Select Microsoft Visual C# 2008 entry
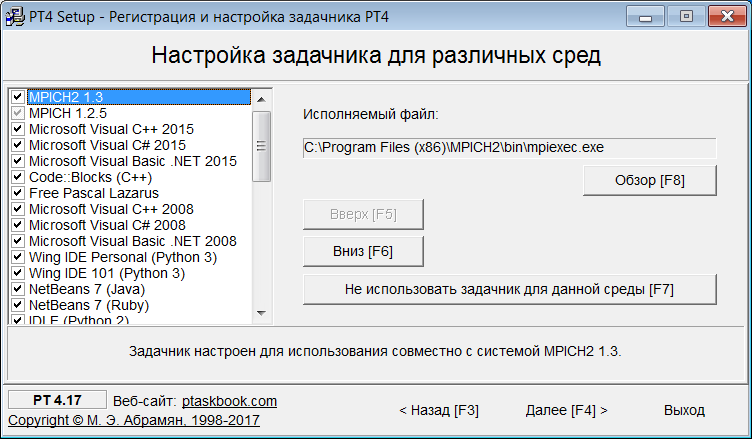 [107, 225]
